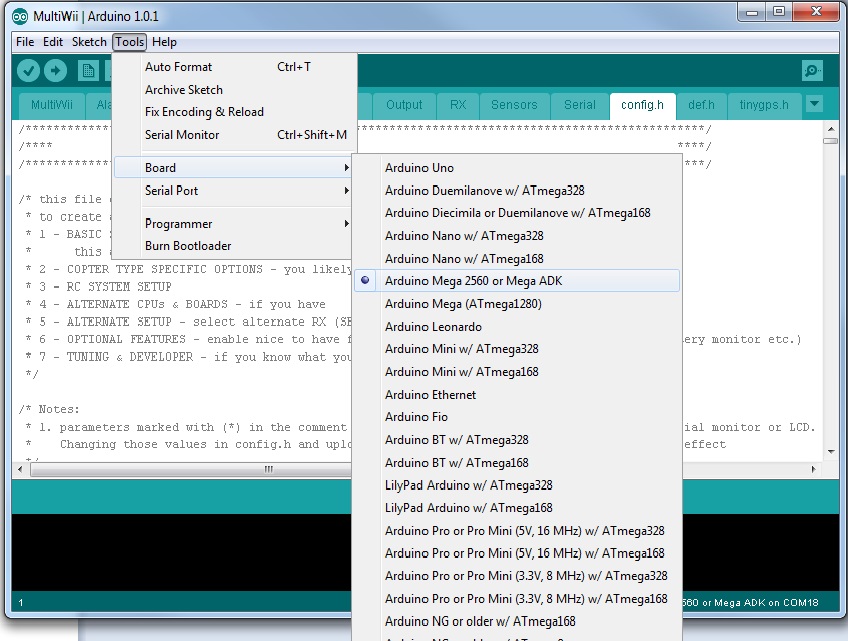Image resolution: width=848 pixels, height=641 pixels.
Task: Click the vertical scrollbar down arrow
Action: [831, 452]
